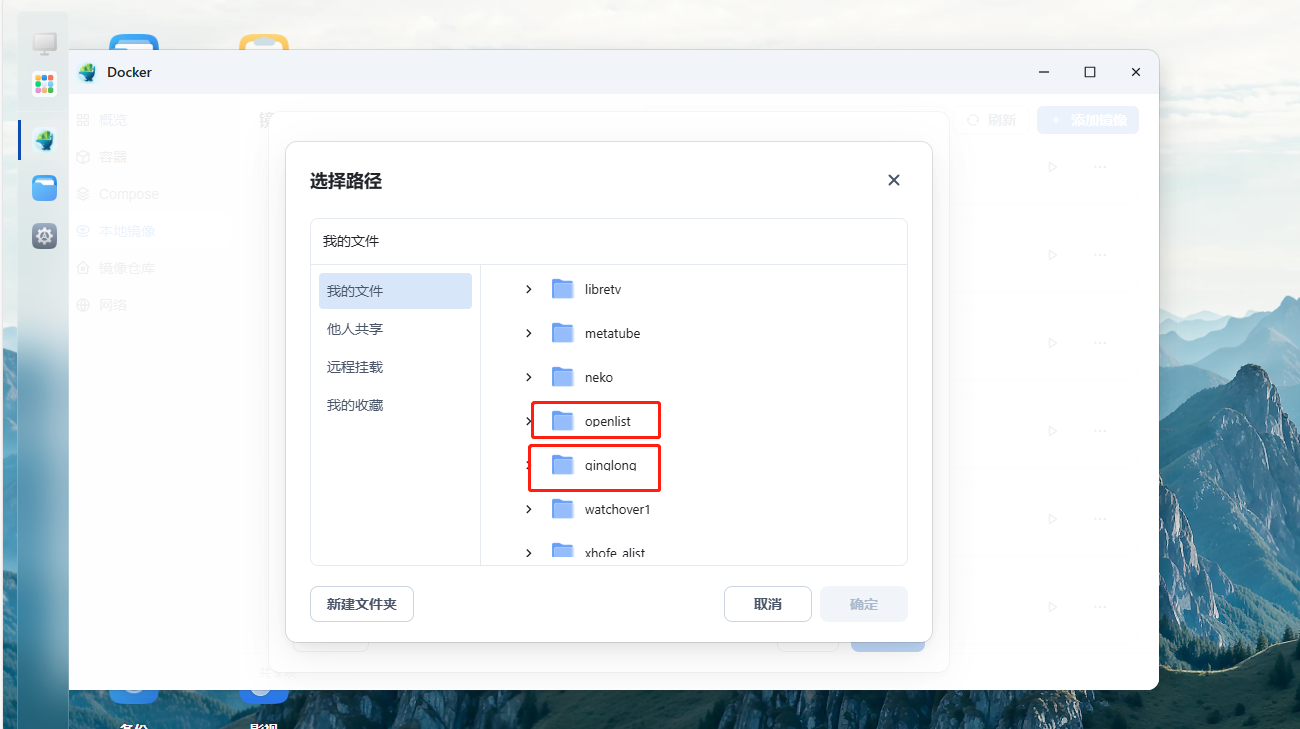This screenshot has height=729, width=1300.
Task: Click the neko folder icon
Action: (x=563, y=377)
